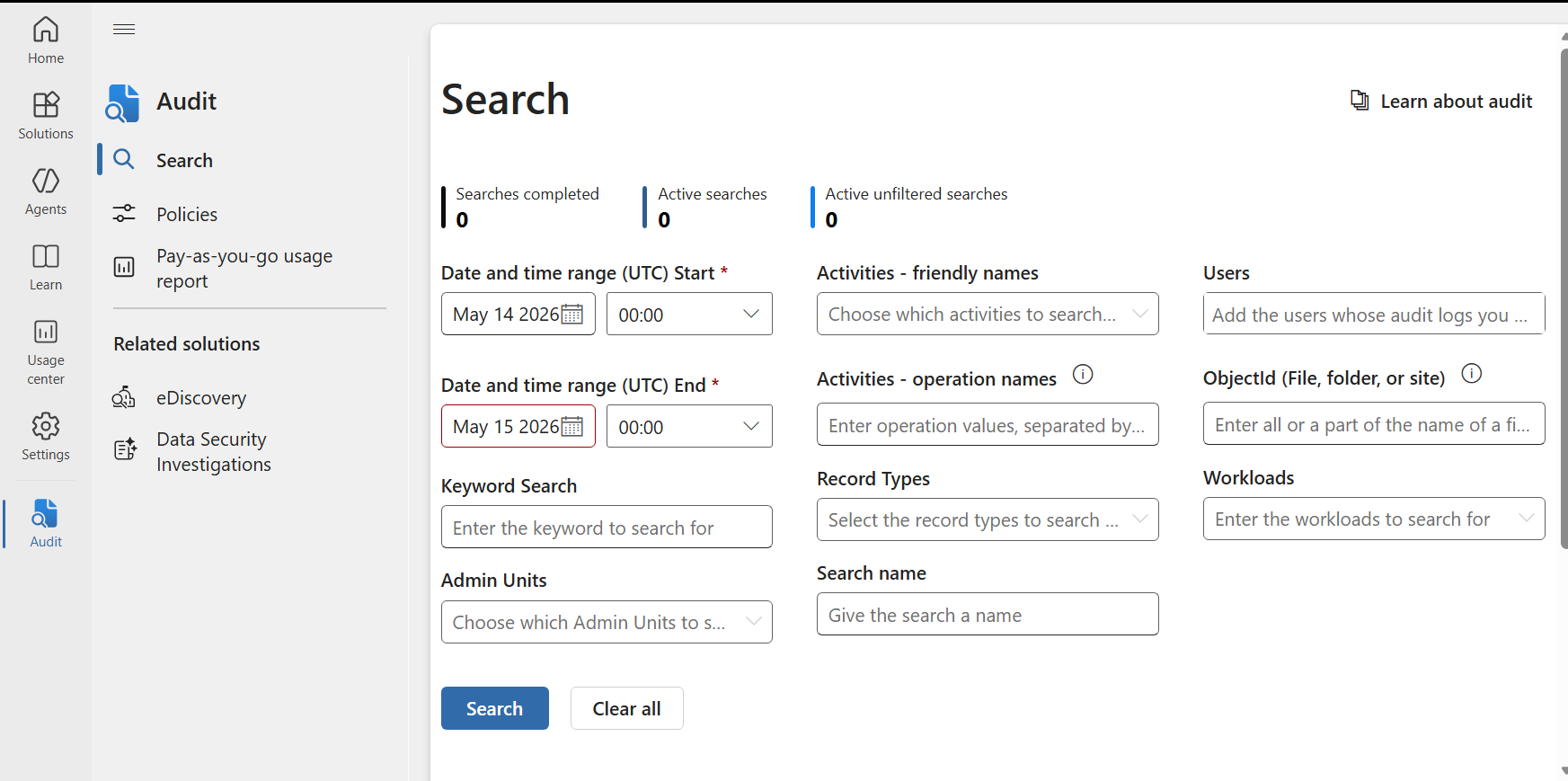
Task: Open the Admin Units dropdown
Action: 607,622
